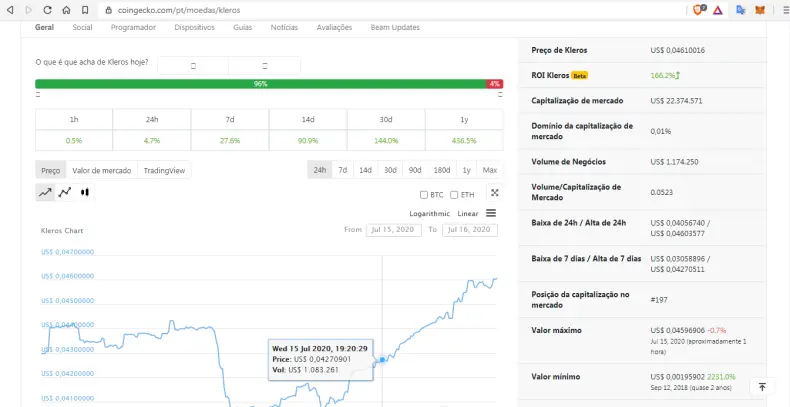
Task: Vote negative with right sentiment button
Action: 265,65
